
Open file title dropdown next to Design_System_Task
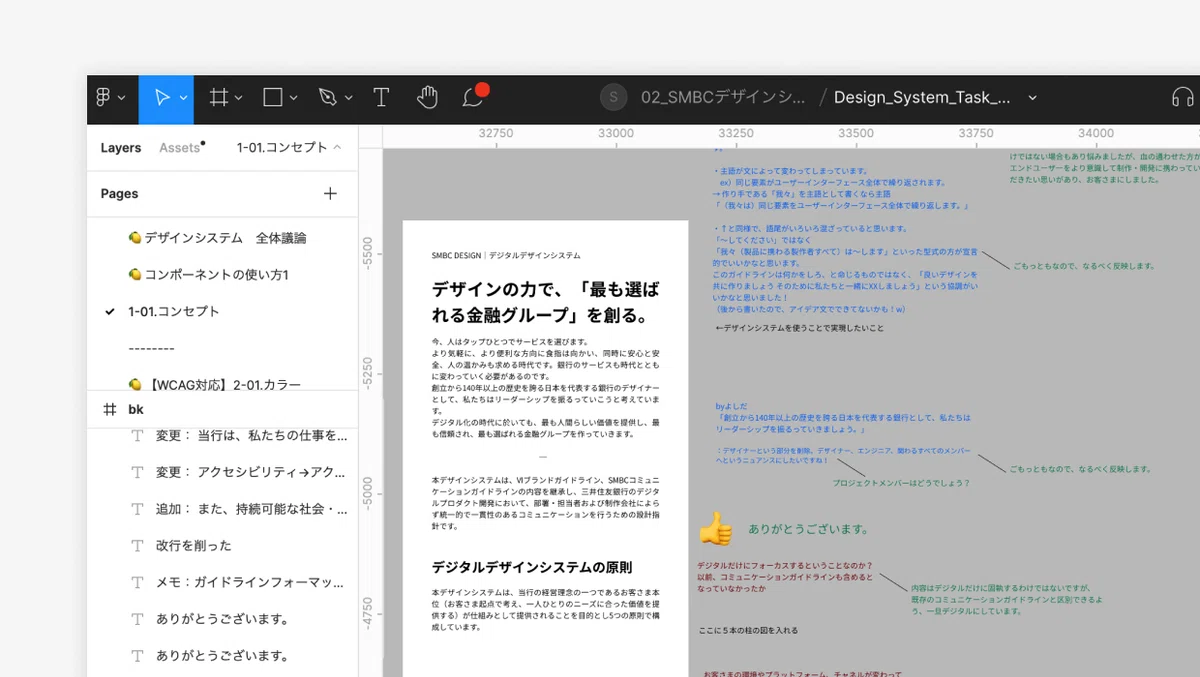click(1033, 98)
